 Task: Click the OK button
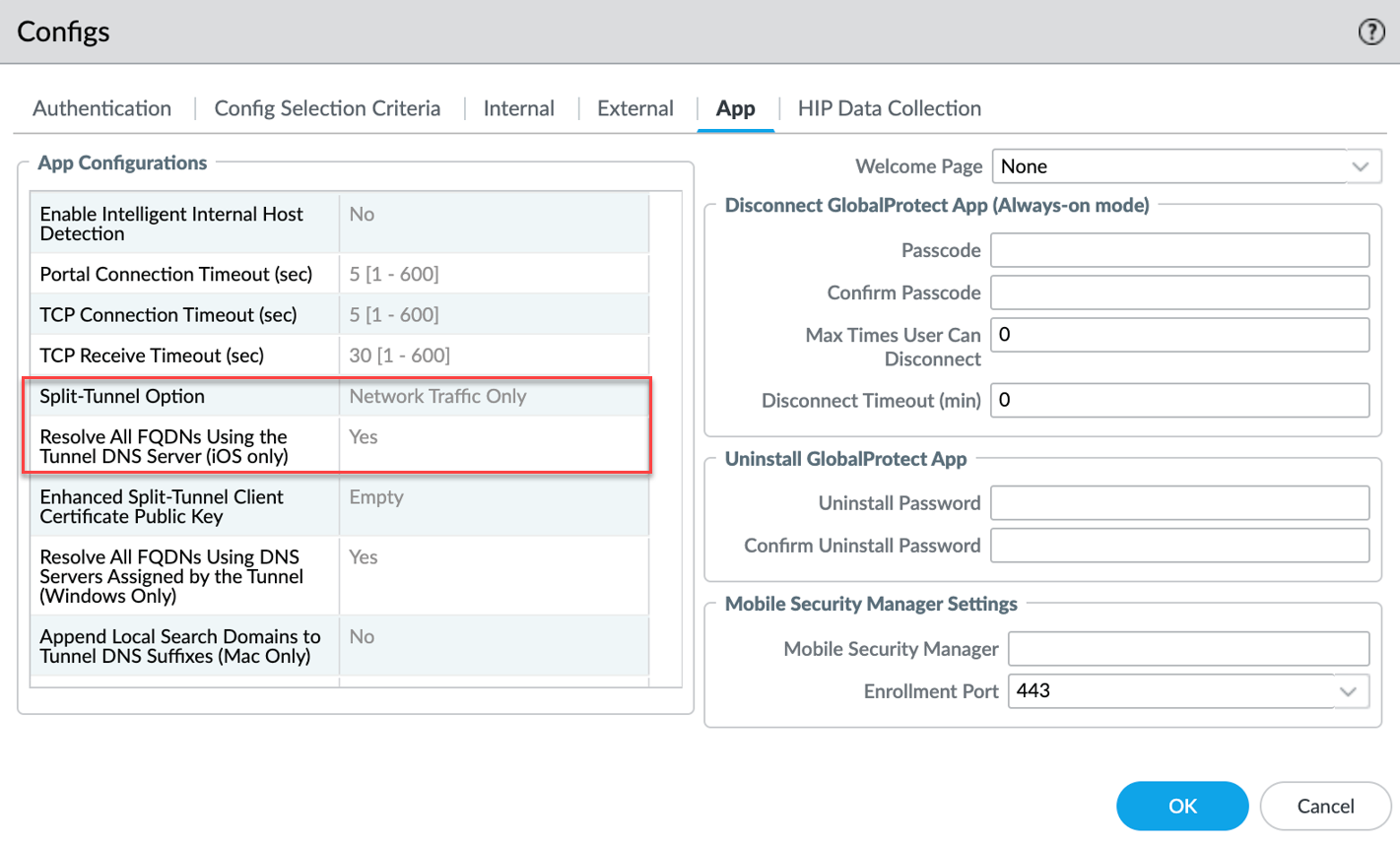1181,806
